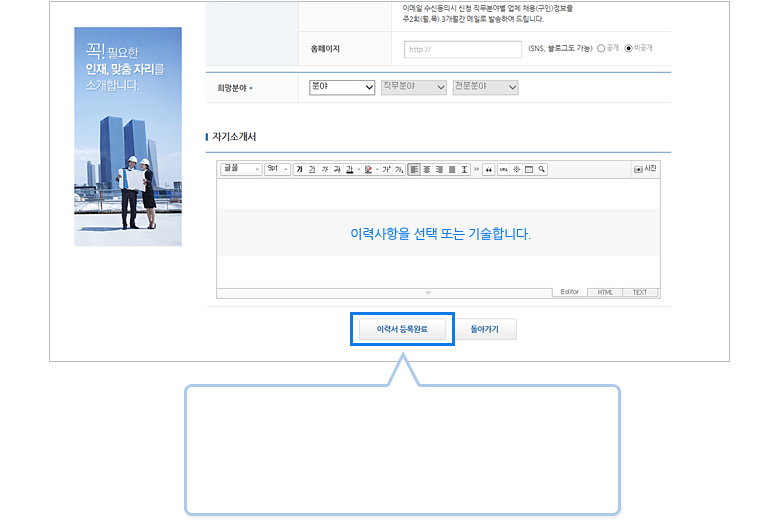Open the 분야 dropdown
This screenshot has height=525, width=780.
(342, 88)
